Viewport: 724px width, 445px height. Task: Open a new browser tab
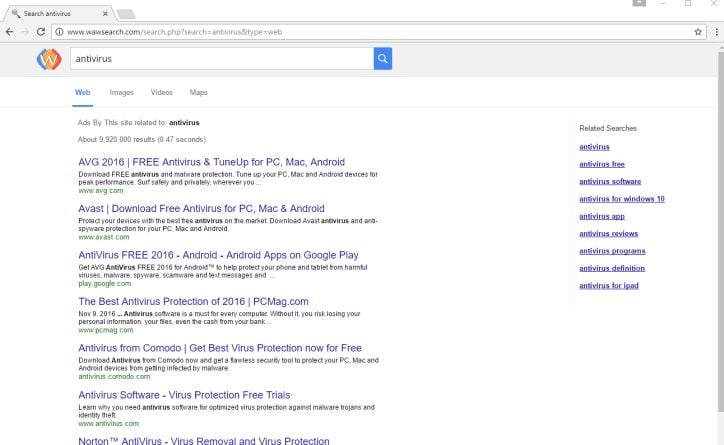click(x=126, y=14)
